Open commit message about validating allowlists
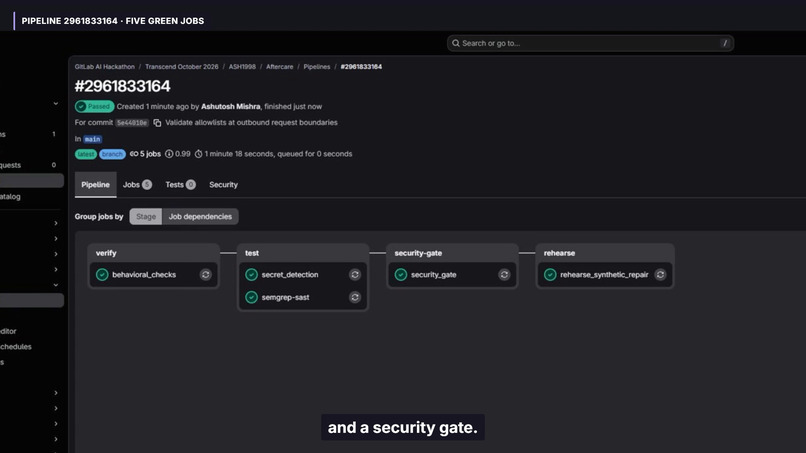This screenshot has width=806, height=453. click(x=251, y=122)
